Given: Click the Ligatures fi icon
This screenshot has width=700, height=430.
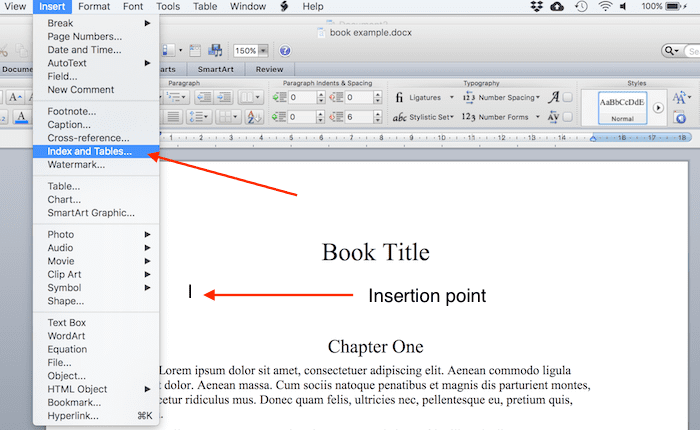Looking at the screenshot, I should (399, 97).
